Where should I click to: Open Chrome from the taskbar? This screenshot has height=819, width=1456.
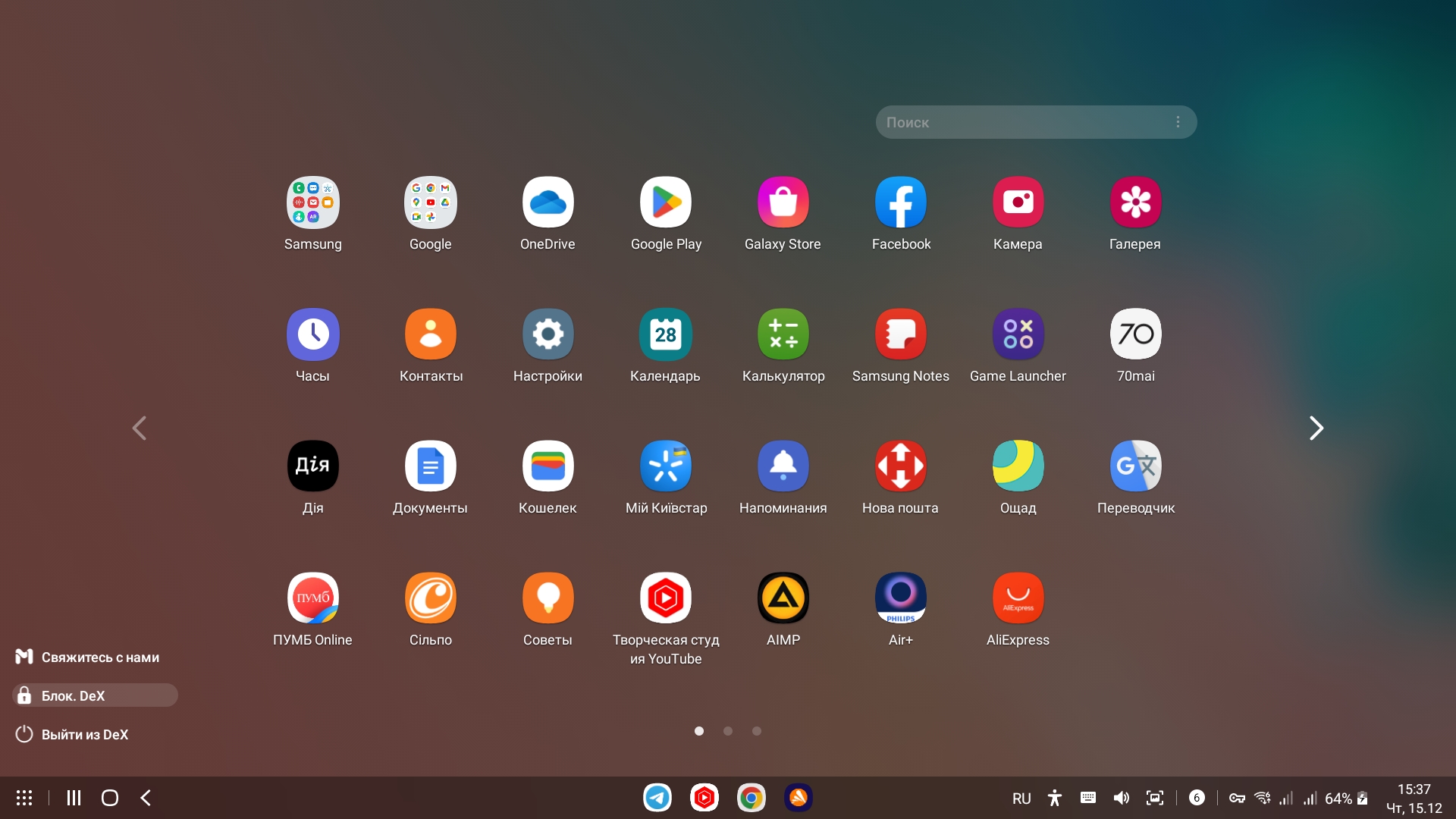point(752,798)
